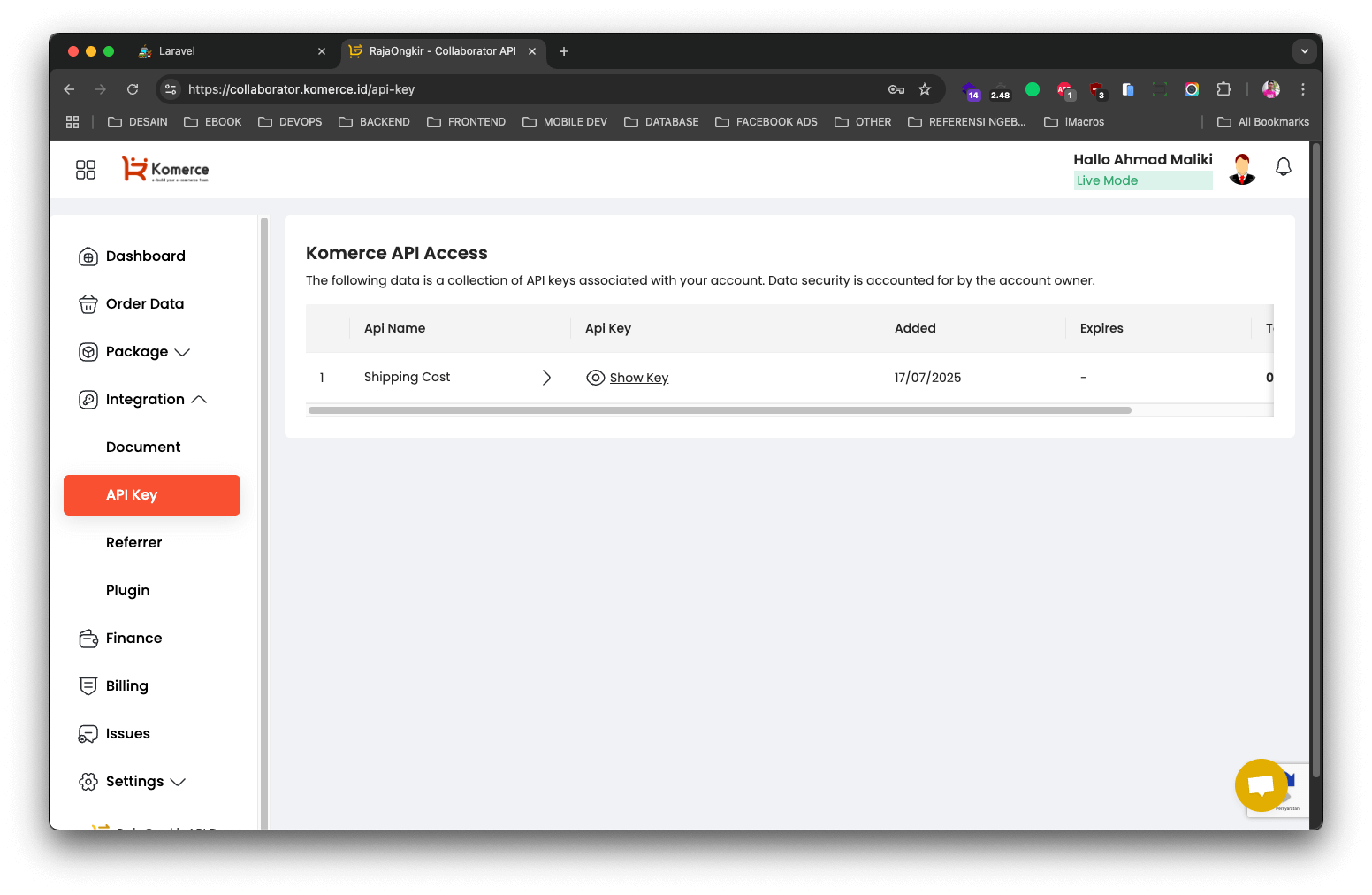Switch to the Laravel browser tab
This screenshot has height=895, width=1372.
coord(231,51)
